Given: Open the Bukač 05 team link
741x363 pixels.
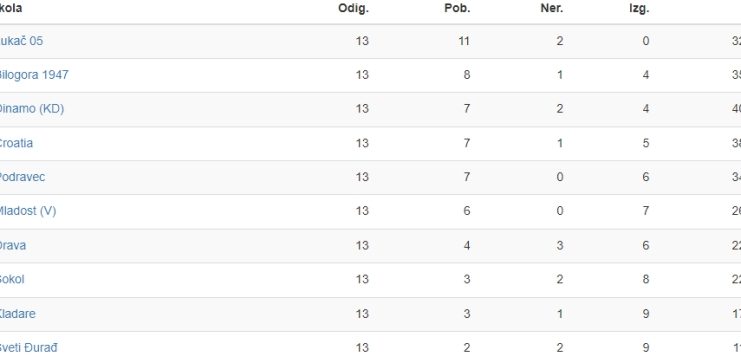Looking at the screenshot, I should 21,41.
